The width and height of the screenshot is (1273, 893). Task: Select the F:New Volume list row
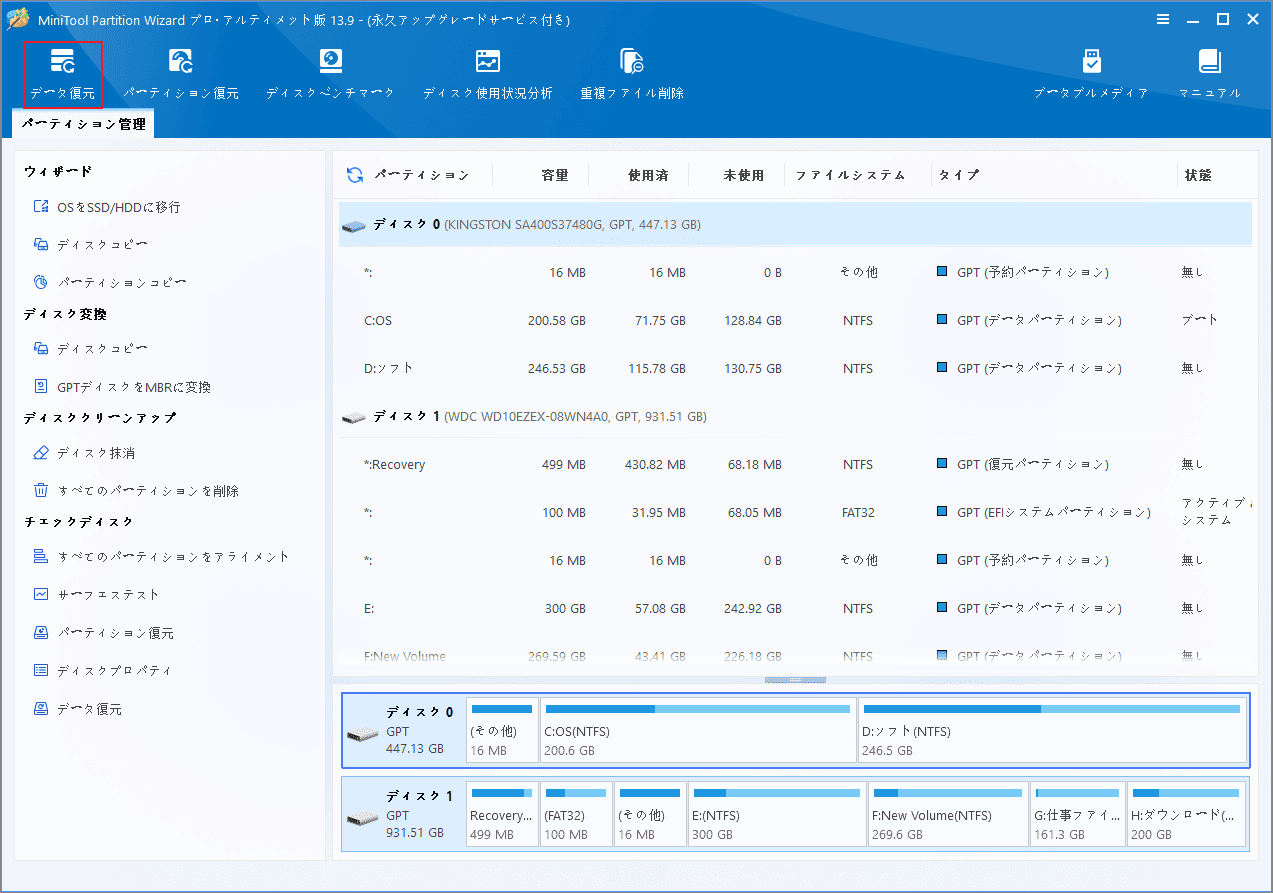[x=795, y=656]
